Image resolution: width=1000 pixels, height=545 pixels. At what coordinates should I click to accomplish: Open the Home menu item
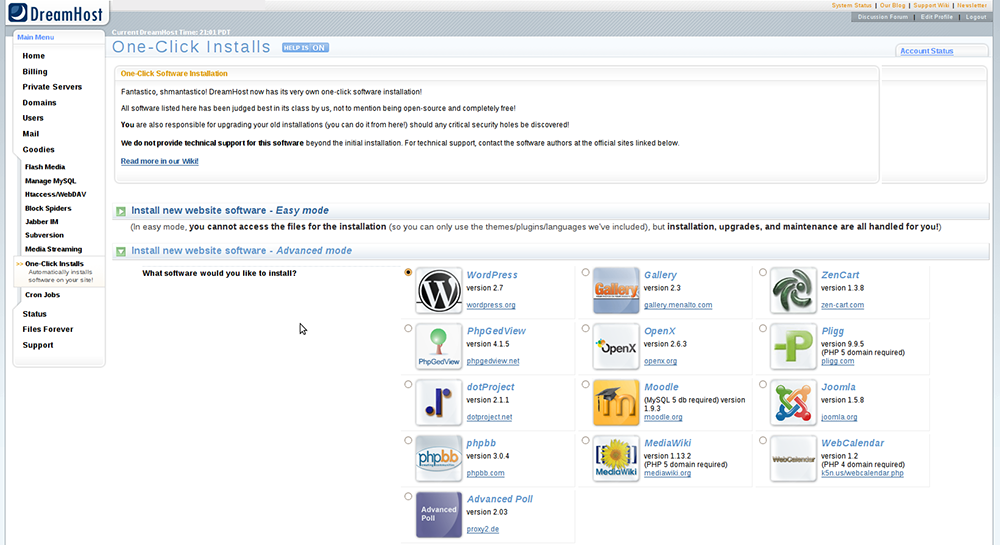tap(34, 56)
